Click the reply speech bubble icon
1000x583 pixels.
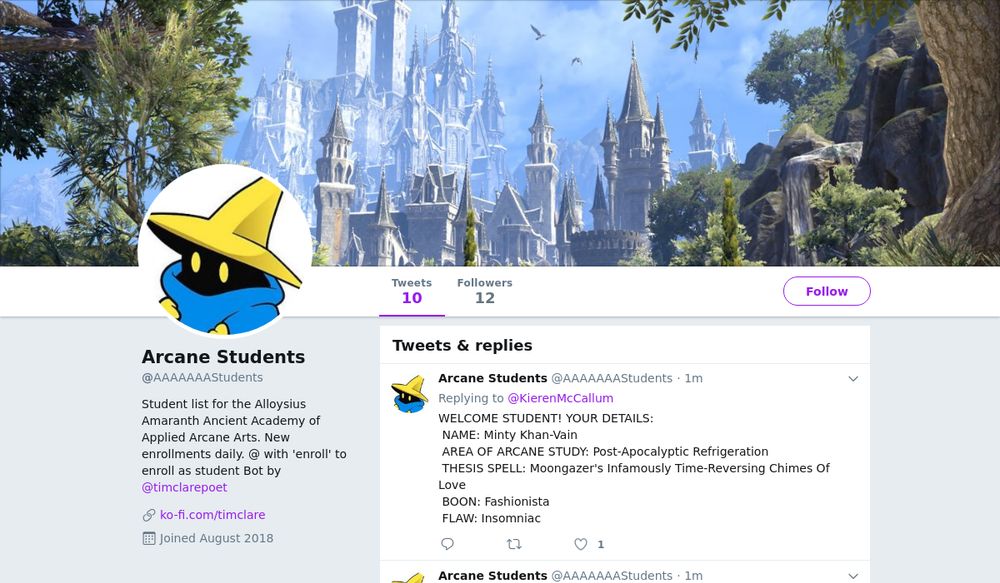[447, 544]
